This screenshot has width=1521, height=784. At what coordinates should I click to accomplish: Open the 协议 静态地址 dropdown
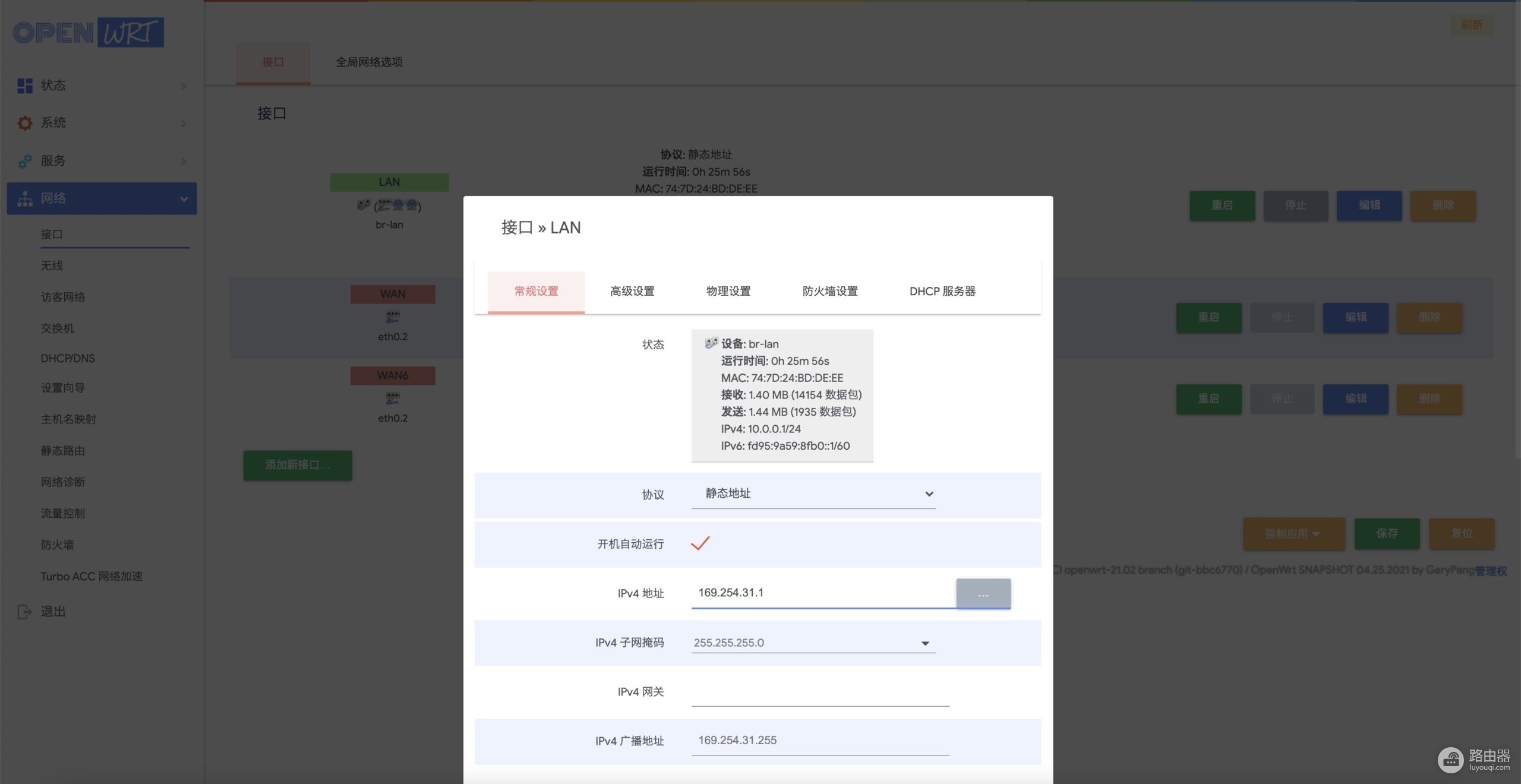(813, 494)
